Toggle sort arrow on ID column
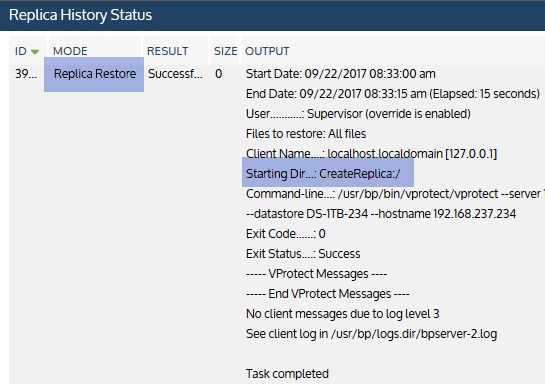 pyautogui.click(x=35, y=52)
